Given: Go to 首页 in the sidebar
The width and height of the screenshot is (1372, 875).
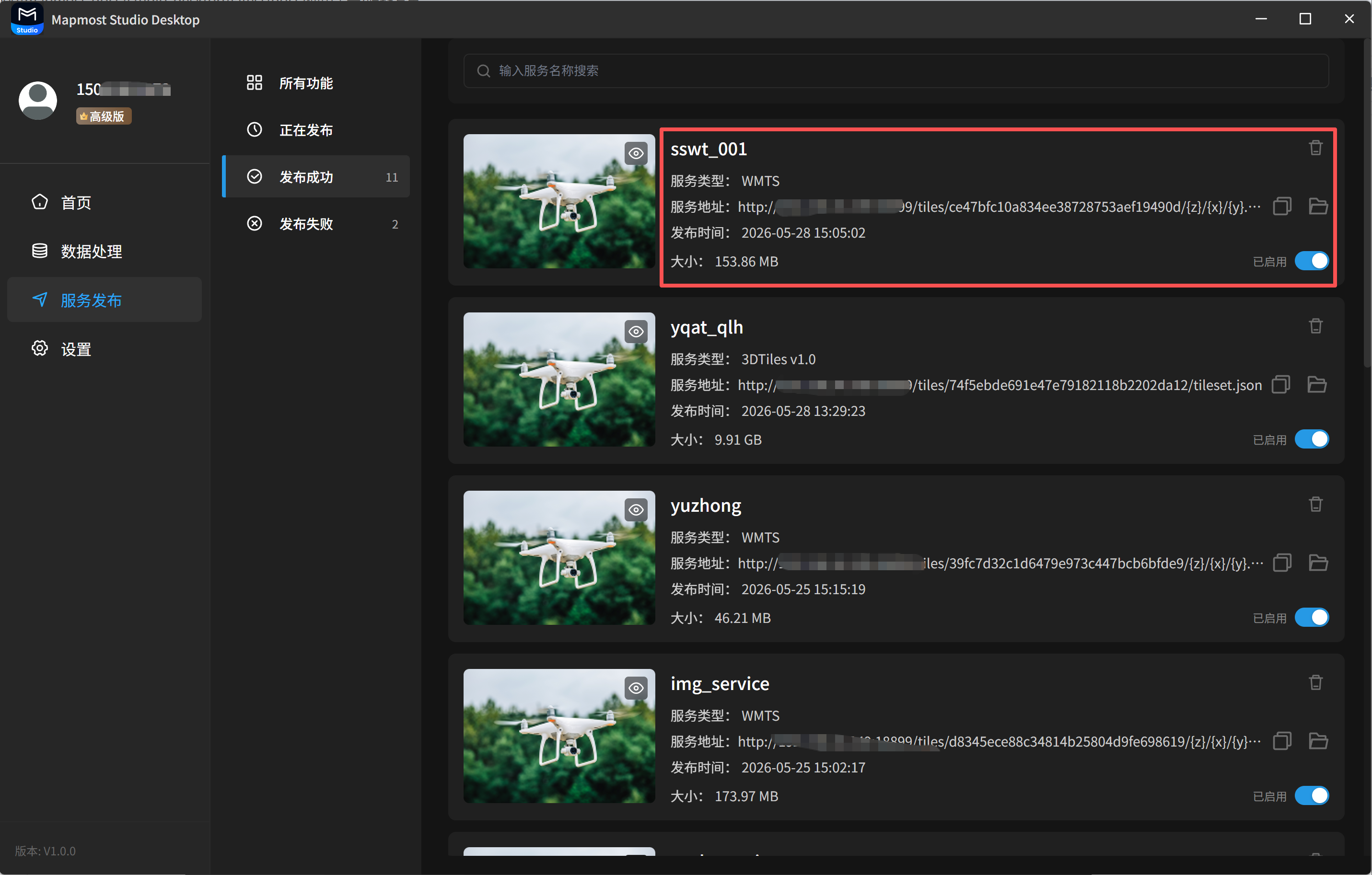Looking at the screenshot, I should click(105, 202).
